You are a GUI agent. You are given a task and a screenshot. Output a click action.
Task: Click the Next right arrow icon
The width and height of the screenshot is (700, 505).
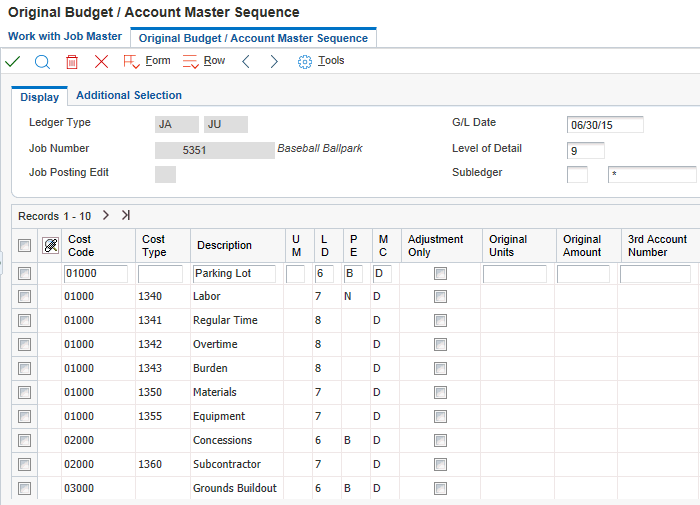pyautogui.click(x=274, y=61)
